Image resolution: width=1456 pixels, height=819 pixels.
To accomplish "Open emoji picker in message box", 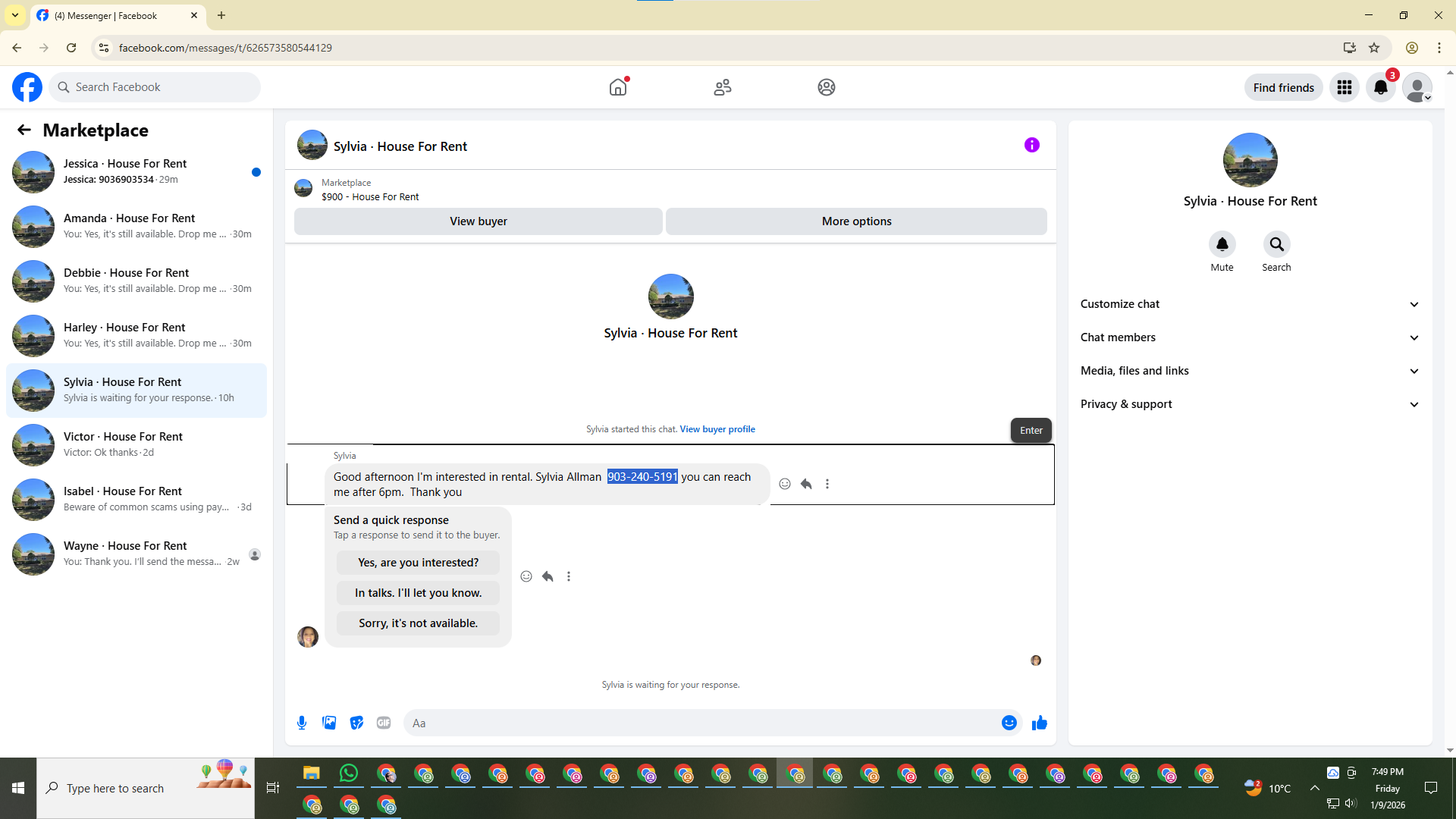I will 1009,723.
